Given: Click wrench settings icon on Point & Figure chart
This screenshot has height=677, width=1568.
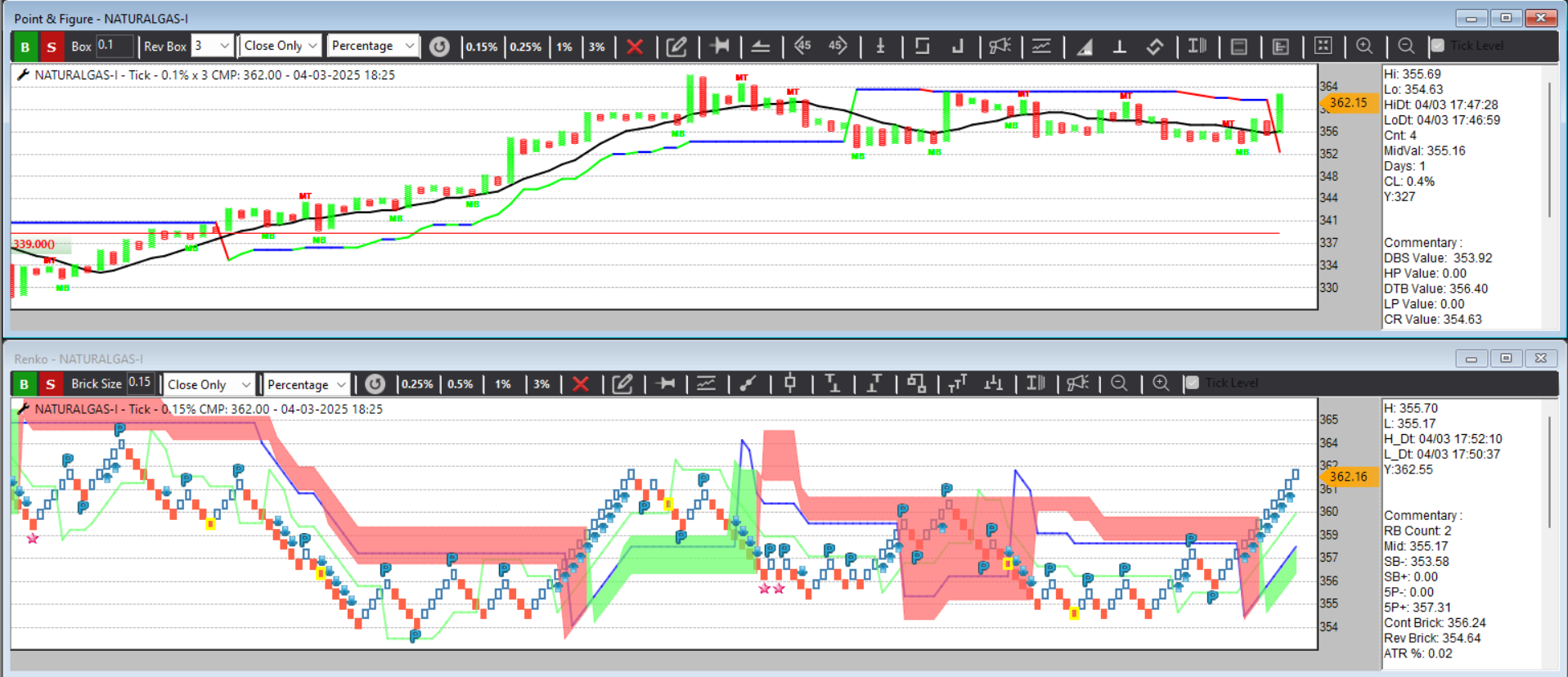Looking at the screenshot, I should [x=23, y=74].
